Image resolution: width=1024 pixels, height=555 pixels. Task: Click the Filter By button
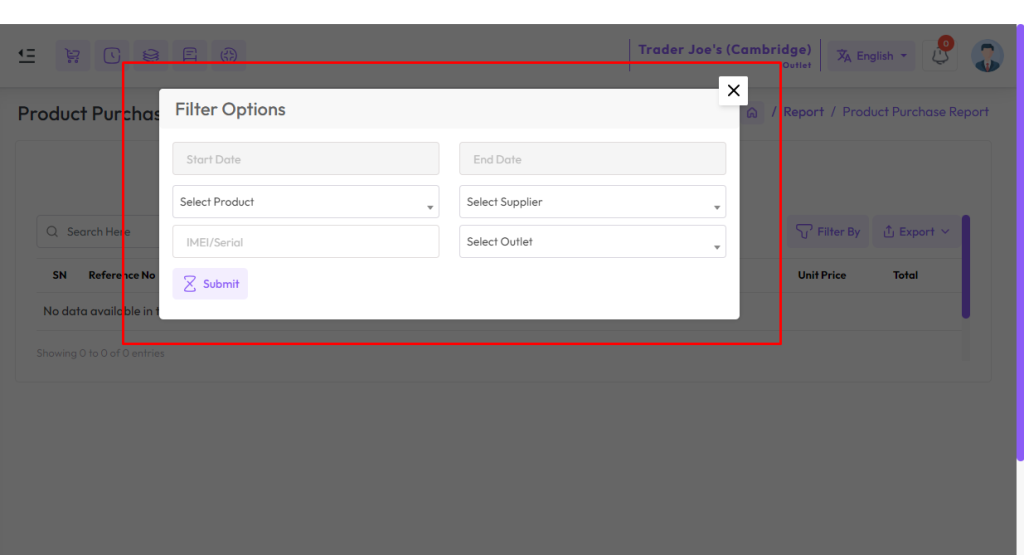[x=827, y=232]
